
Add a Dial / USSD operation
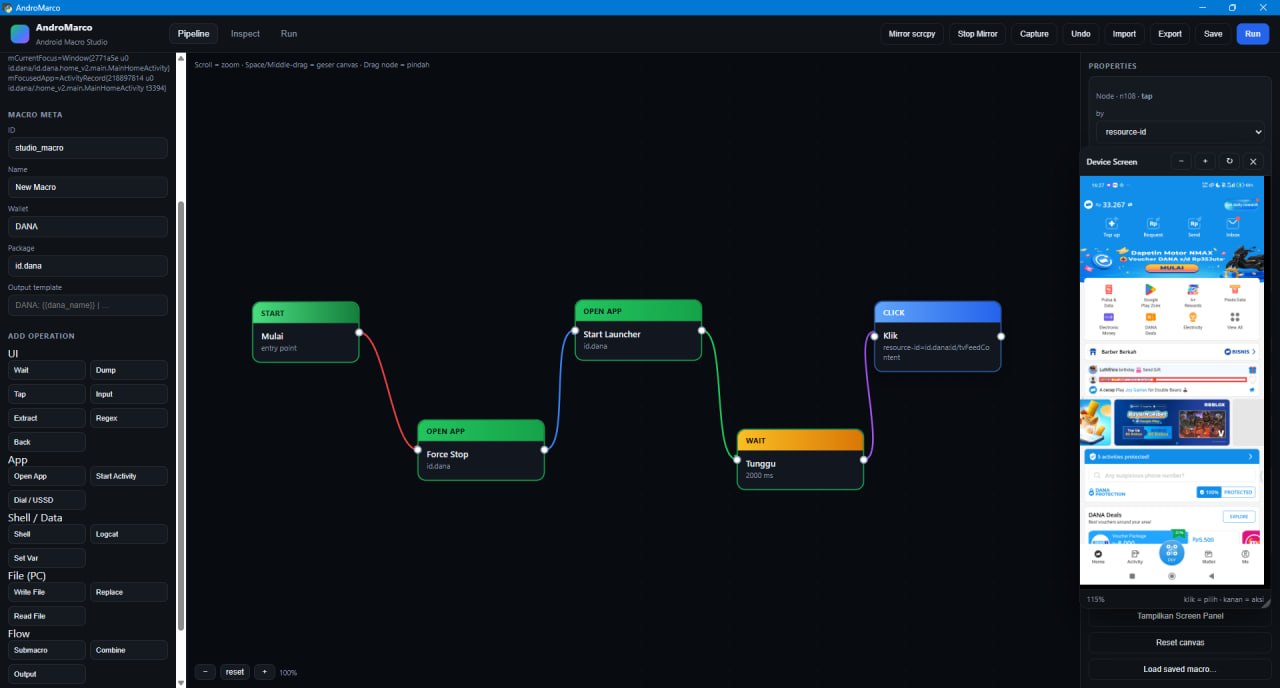click(47, 500)
